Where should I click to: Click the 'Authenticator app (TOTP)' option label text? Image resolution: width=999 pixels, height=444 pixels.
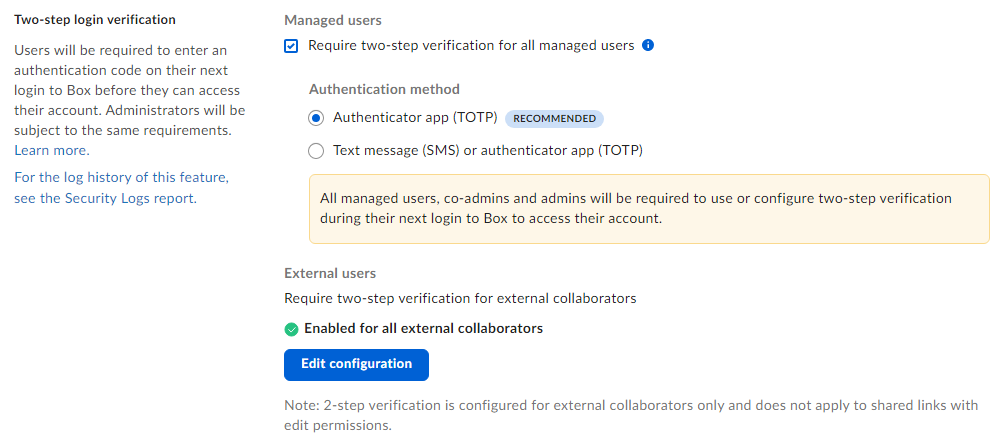[415, 118]
